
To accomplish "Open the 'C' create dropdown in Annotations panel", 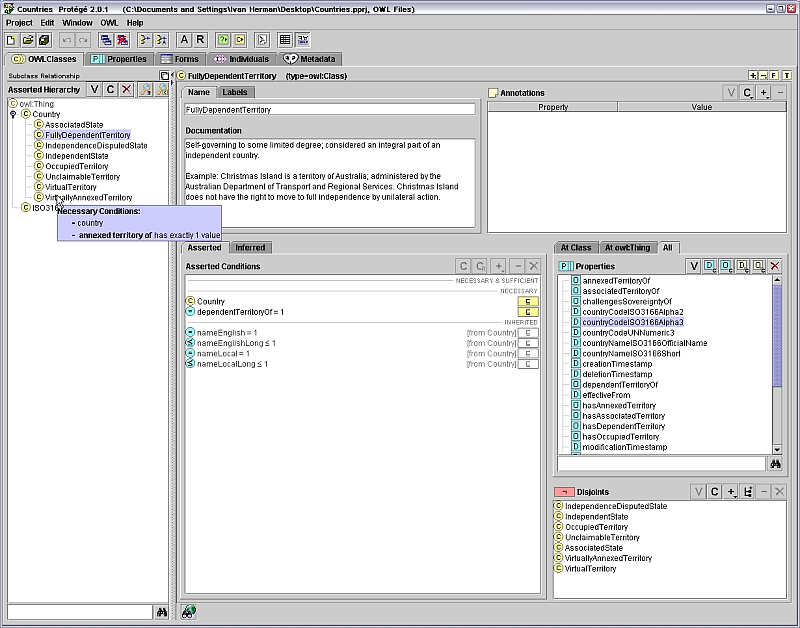I will coord(748,93).
